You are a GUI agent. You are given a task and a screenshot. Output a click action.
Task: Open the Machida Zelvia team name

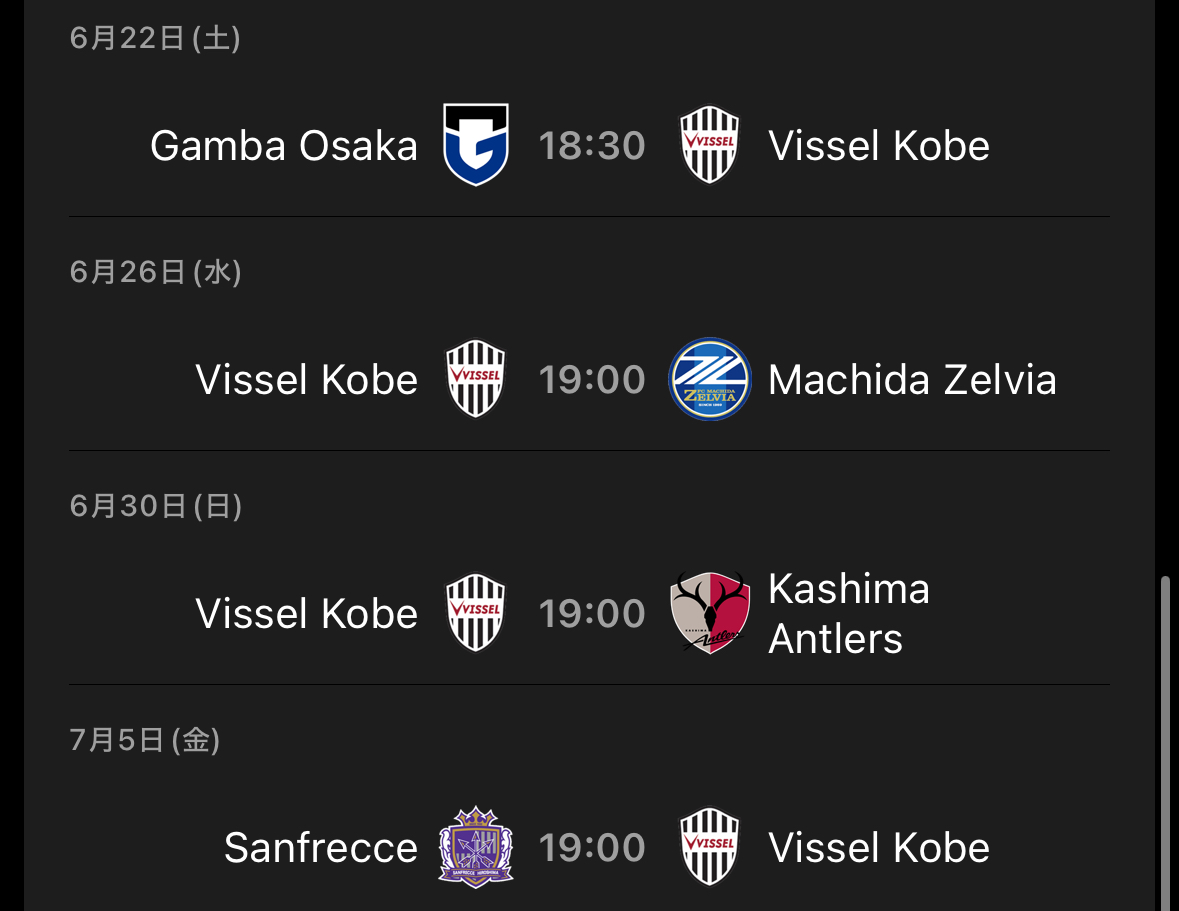pos(912,380)
